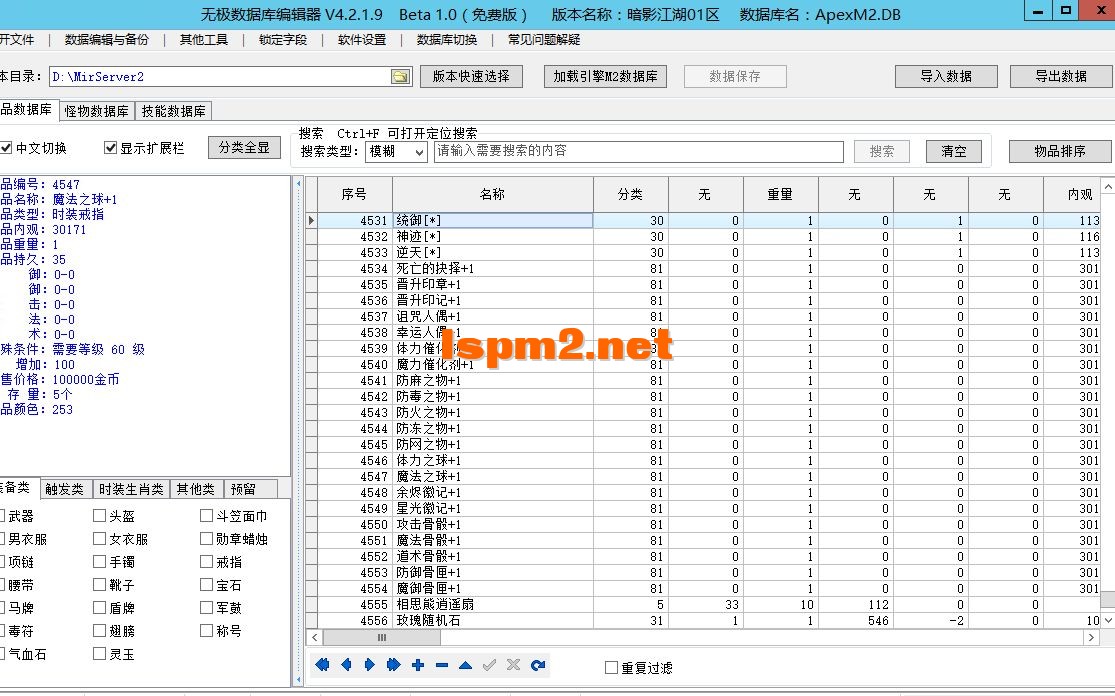Viewport: 1115px width, 696px height.
Task: Click inside the search input field
Action: (x=640, y=151)
